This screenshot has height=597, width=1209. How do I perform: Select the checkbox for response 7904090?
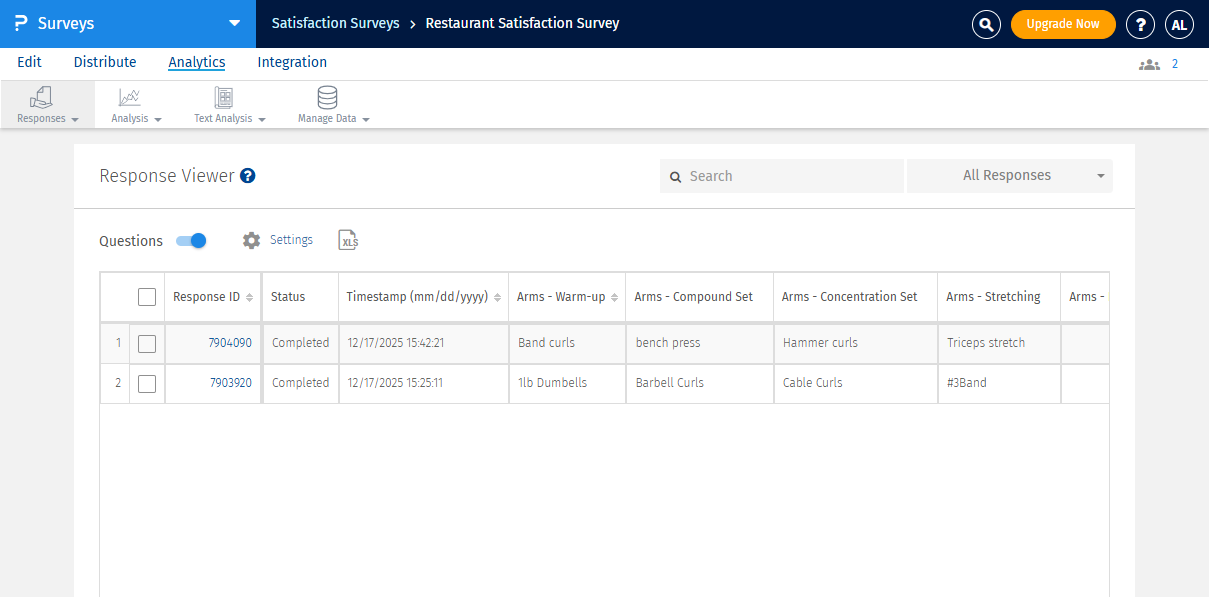[146, 342]
